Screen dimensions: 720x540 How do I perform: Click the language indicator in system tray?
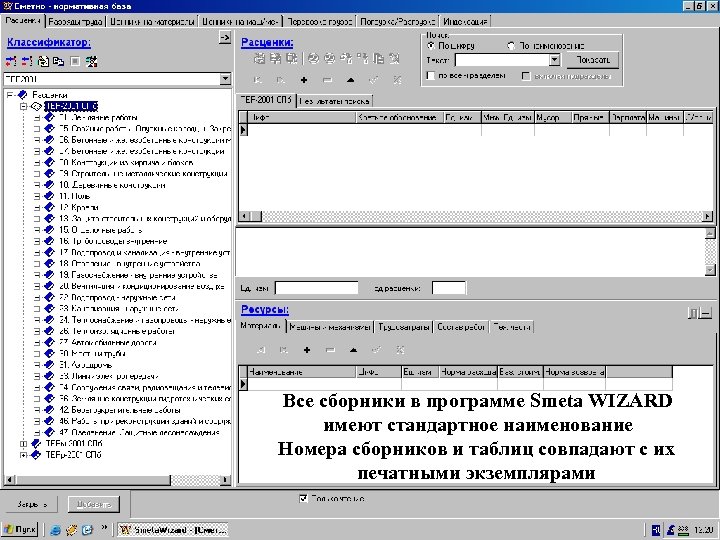click(x=656, y=531)
